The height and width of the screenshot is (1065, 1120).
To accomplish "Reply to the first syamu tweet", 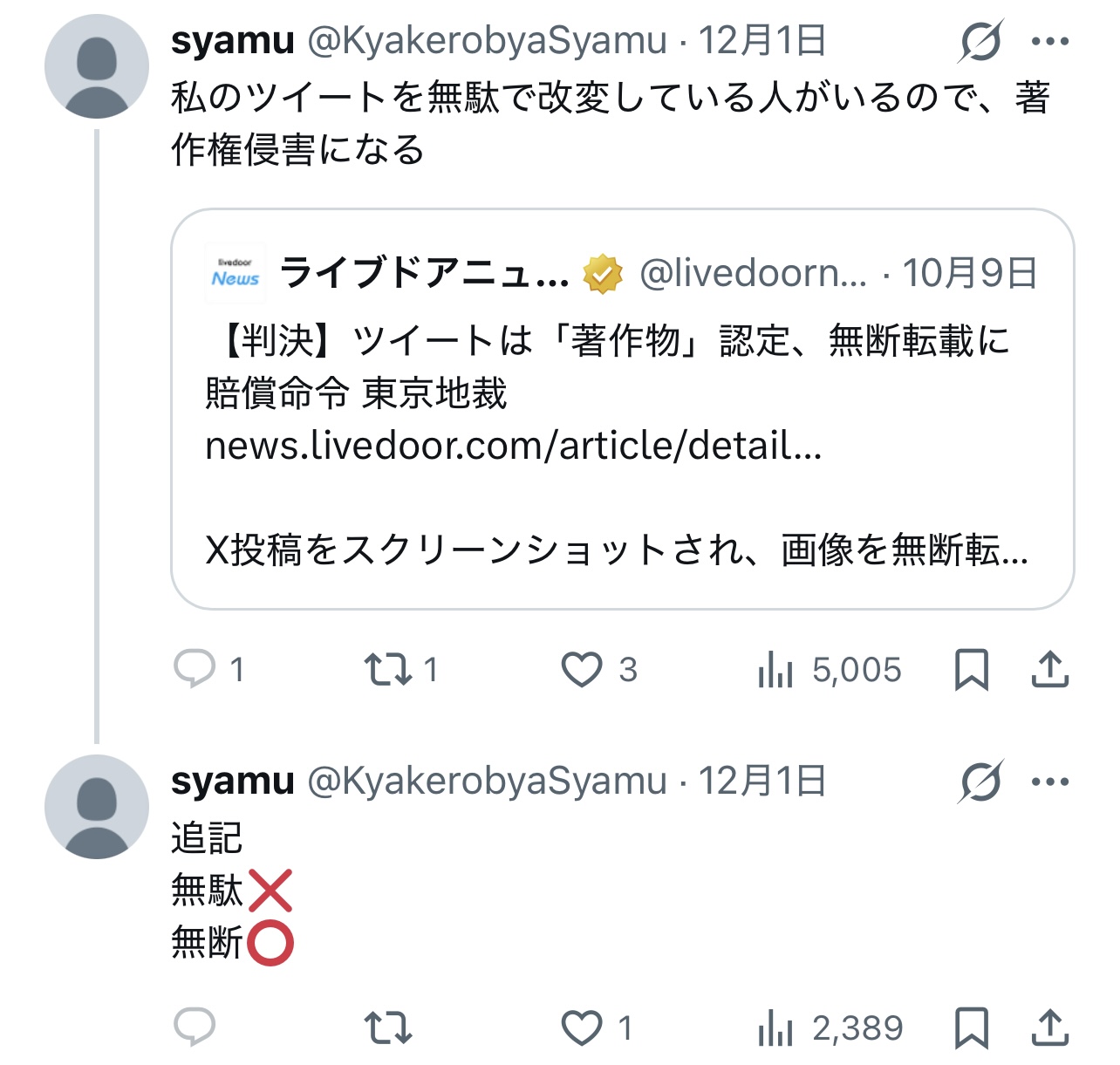I will [195, 670].
